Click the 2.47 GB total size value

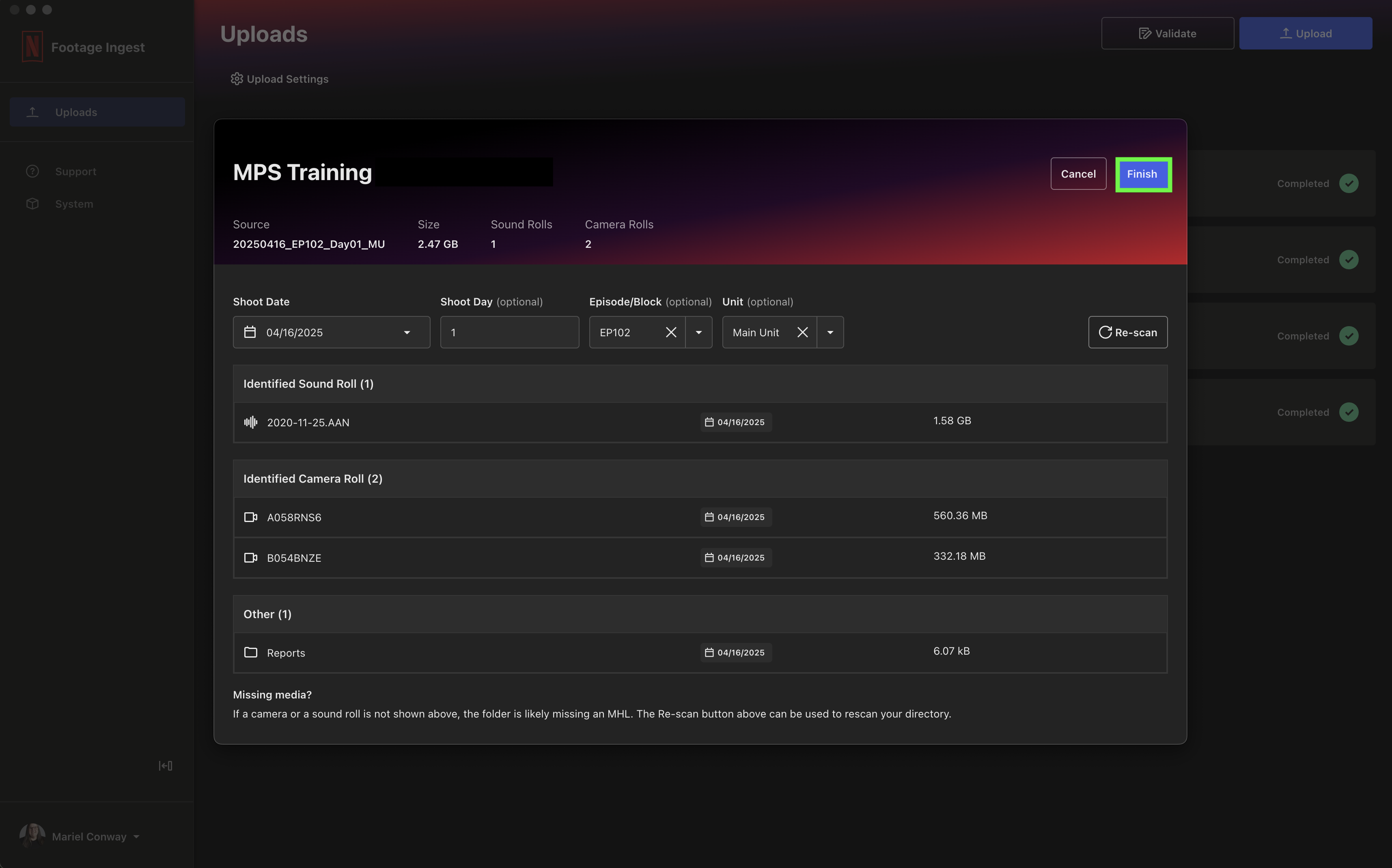tap(437, 244)
